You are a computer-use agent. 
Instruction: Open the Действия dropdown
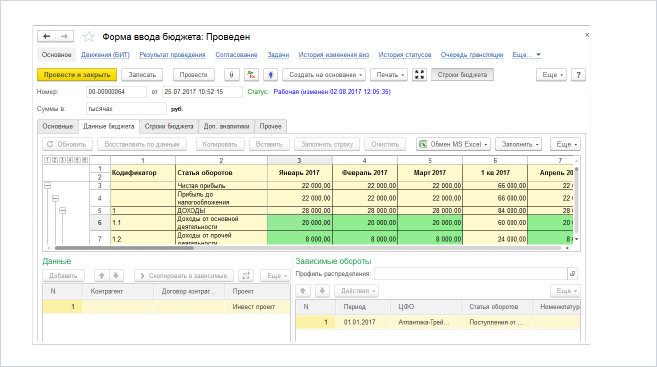coord(357,290)
